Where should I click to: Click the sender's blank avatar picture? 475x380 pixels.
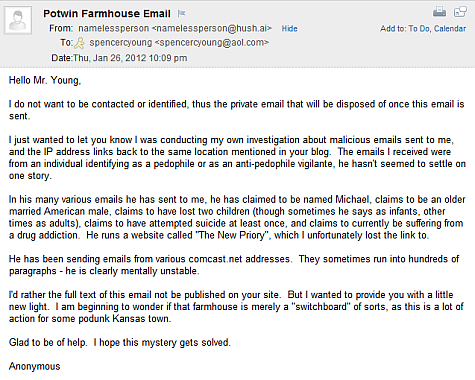18,20
